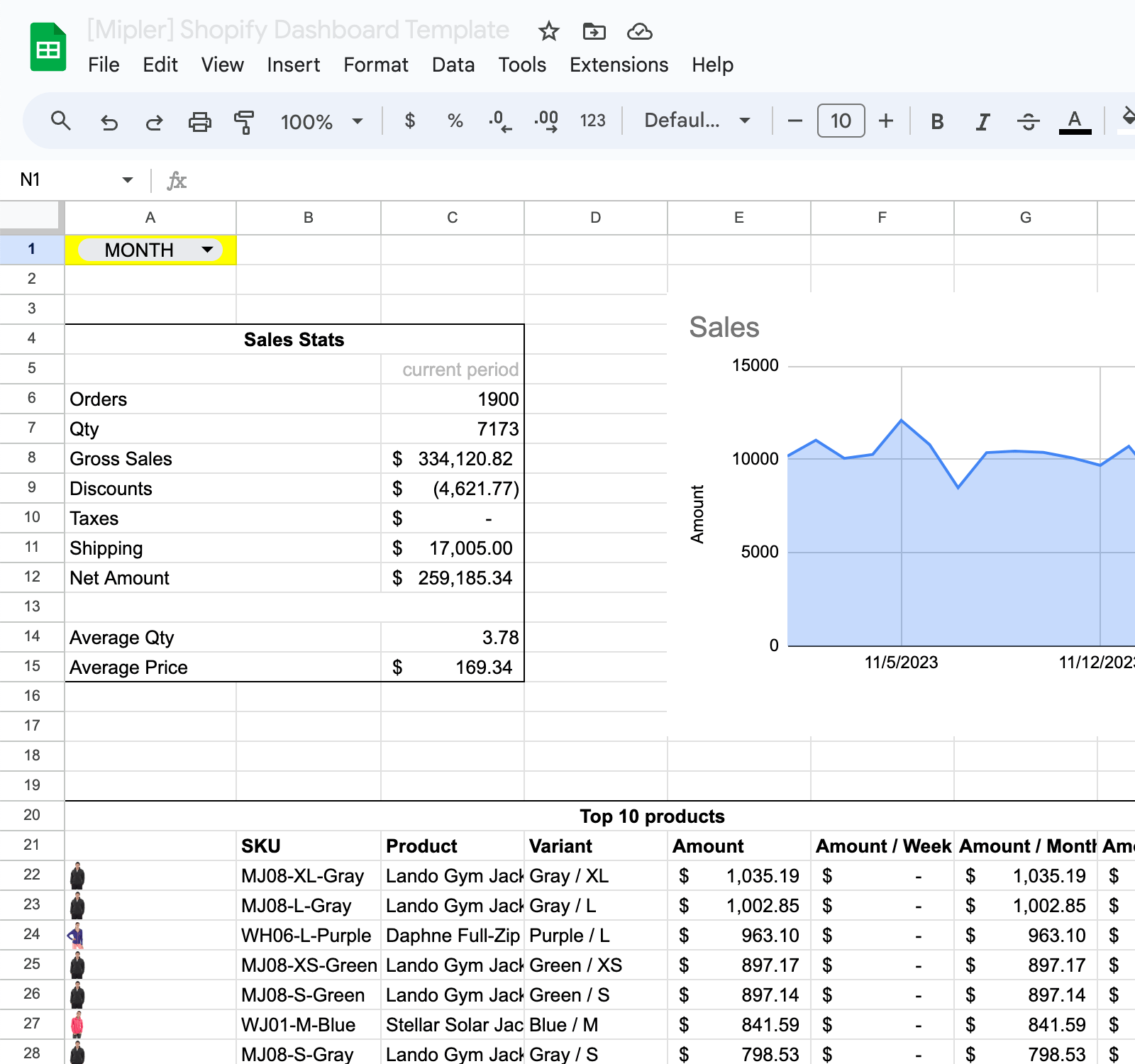Open the text color picker

1075,121
